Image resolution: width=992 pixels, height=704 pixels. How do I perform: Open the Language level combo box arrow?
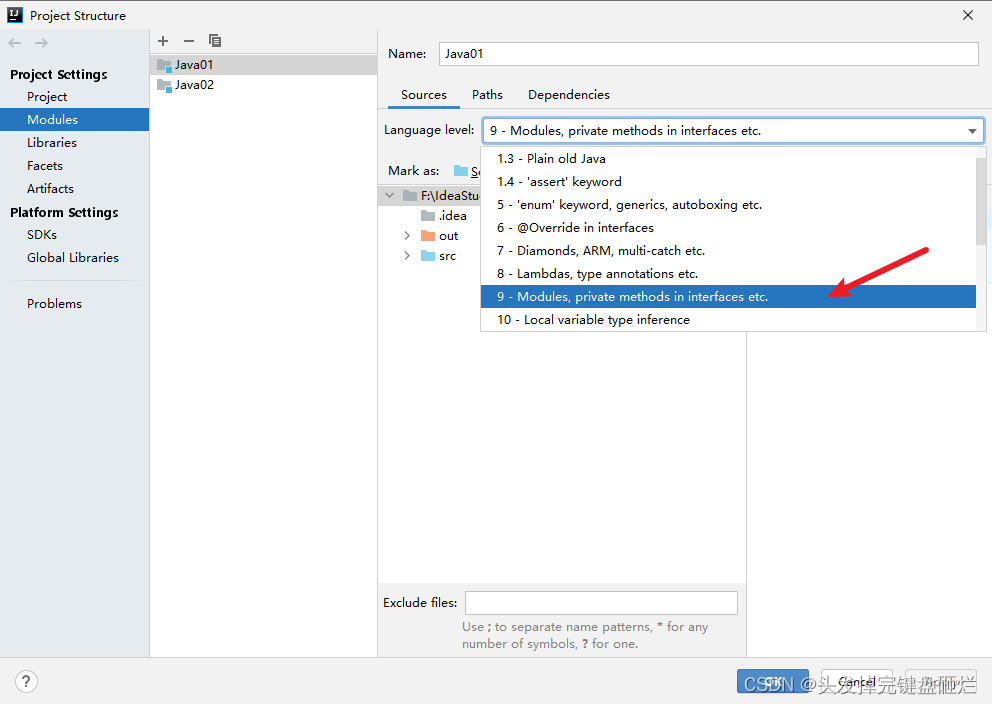click(x=972, y=131)
